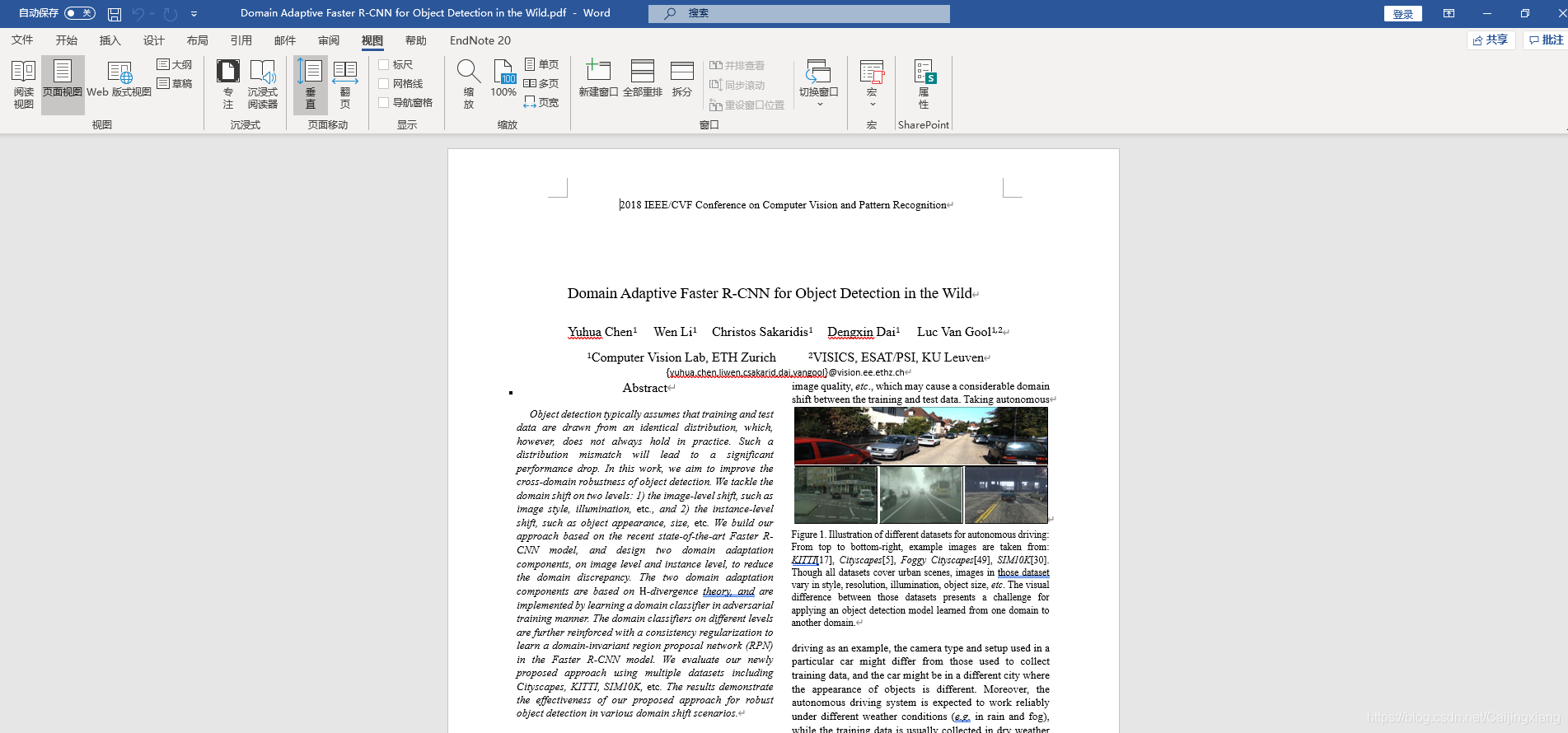Open the Zoom dialog (缩放 magnifier)
Screen dimensions: 1568x733
469,84
